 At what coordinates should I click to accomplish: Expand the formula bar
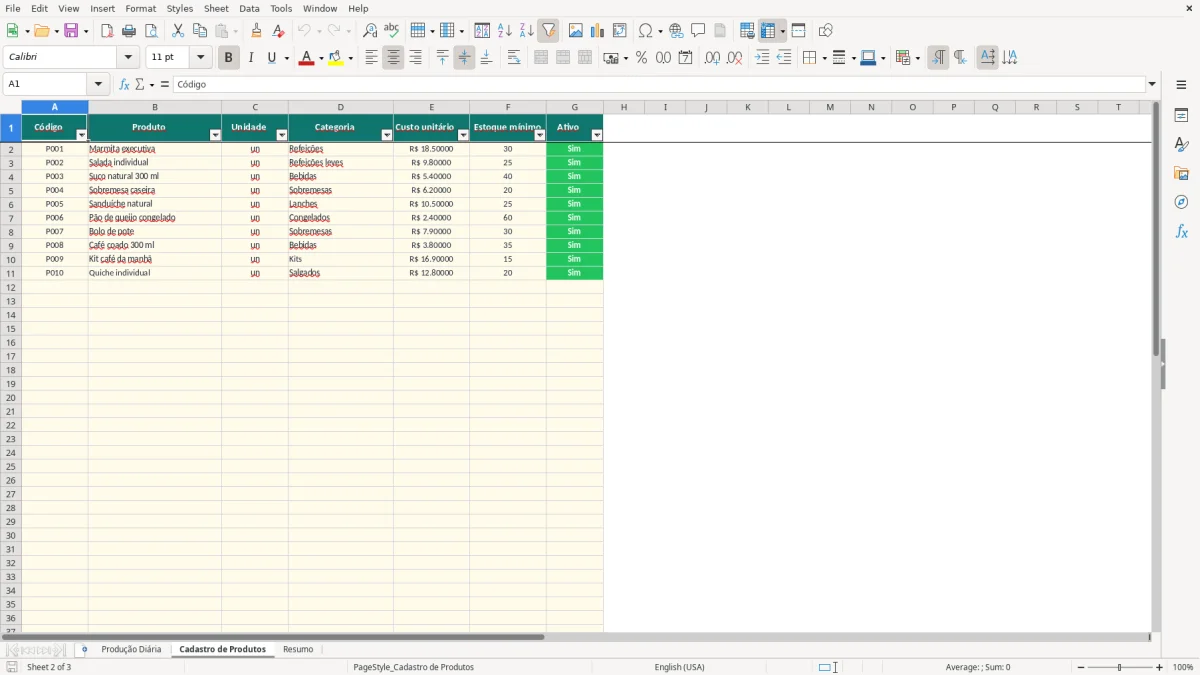pos(1152,85)
